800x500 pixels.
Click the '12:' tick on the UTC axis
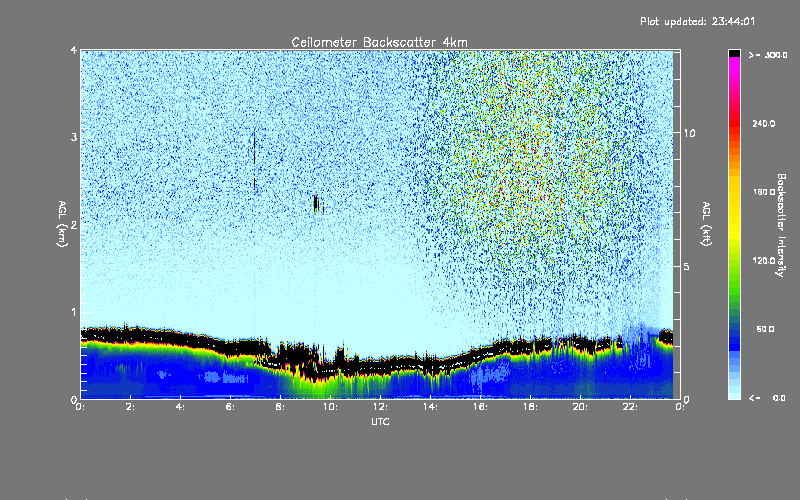point(381,407)
